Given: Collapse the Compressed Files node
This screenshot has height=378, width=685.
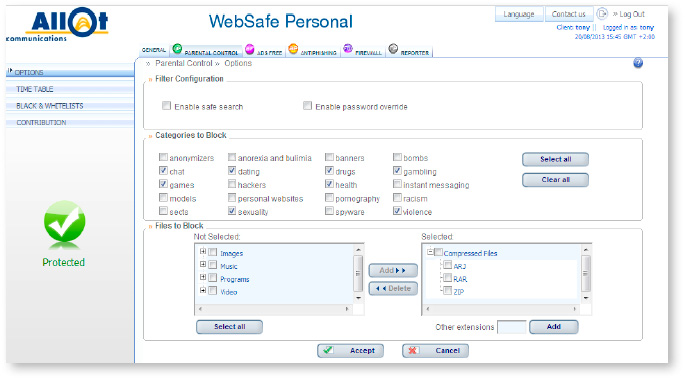Looking at the screenshot, I should tap(430, 252).
